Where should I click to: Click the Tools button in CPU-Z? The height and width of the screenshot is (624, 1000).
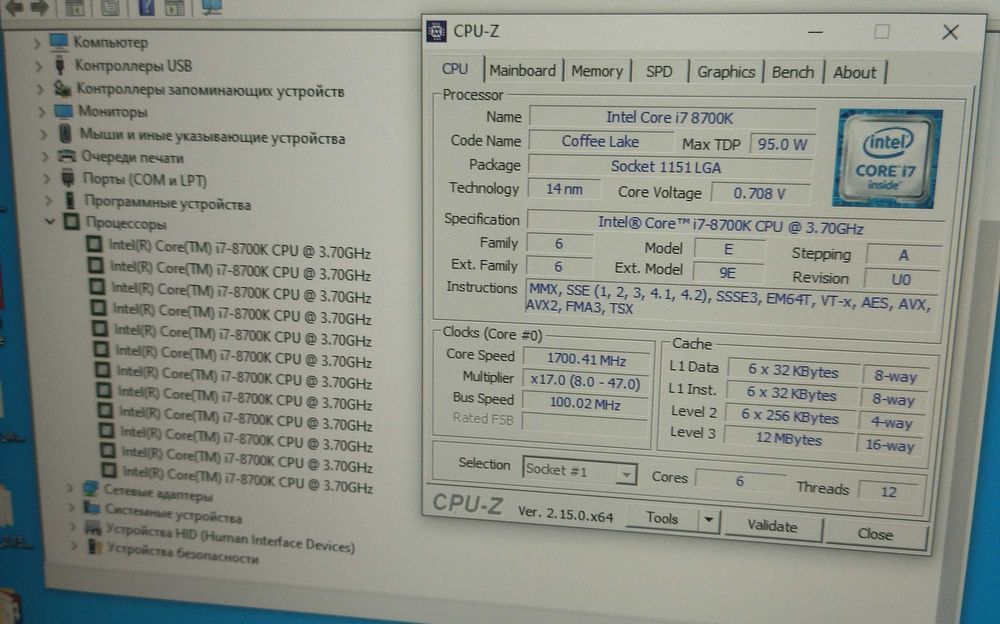[x=662, y=518]
